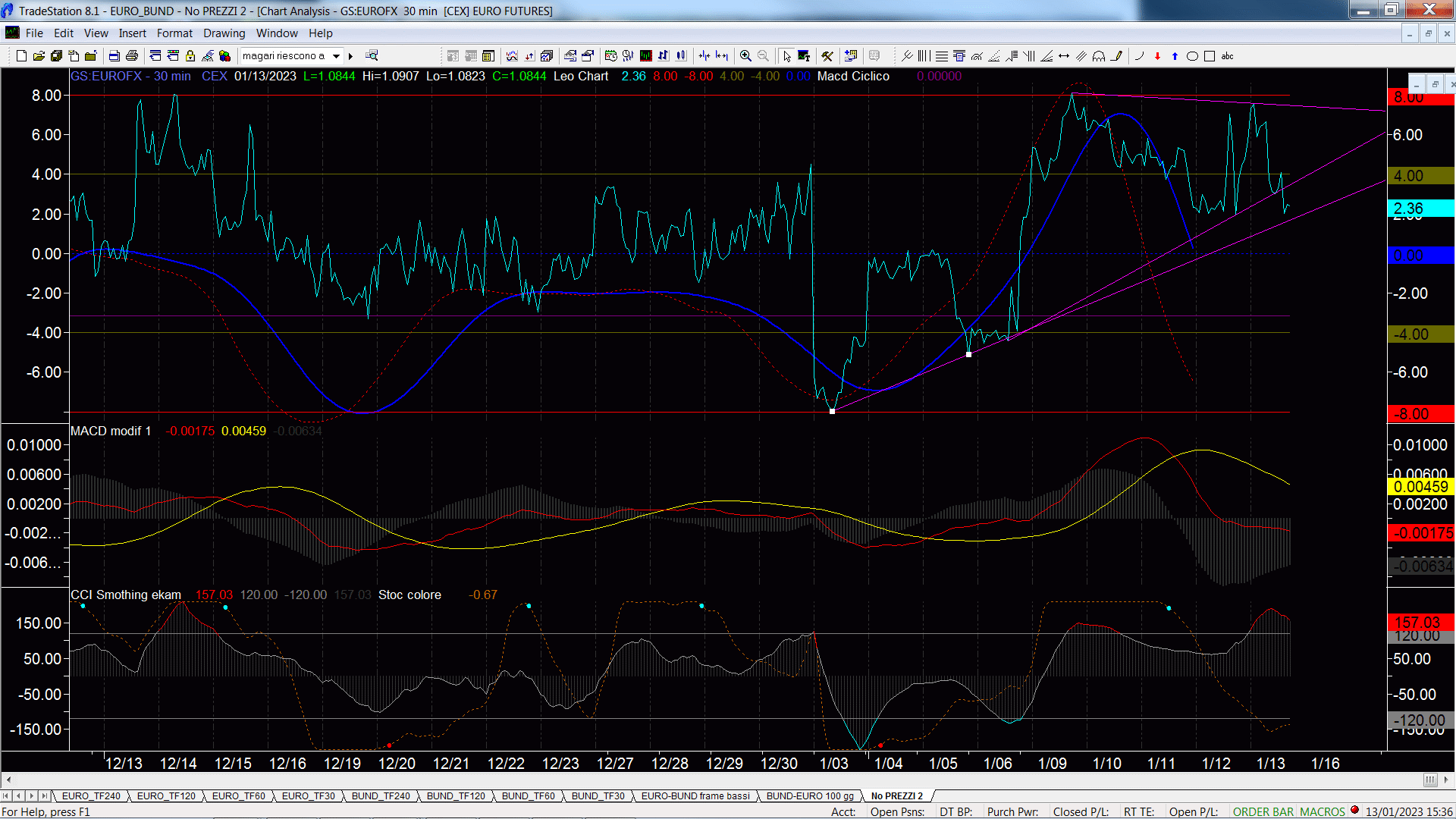The image size is (1456, 819).
Task: Click horizontal scrollbar left arrow
Action: click(8, 780)
